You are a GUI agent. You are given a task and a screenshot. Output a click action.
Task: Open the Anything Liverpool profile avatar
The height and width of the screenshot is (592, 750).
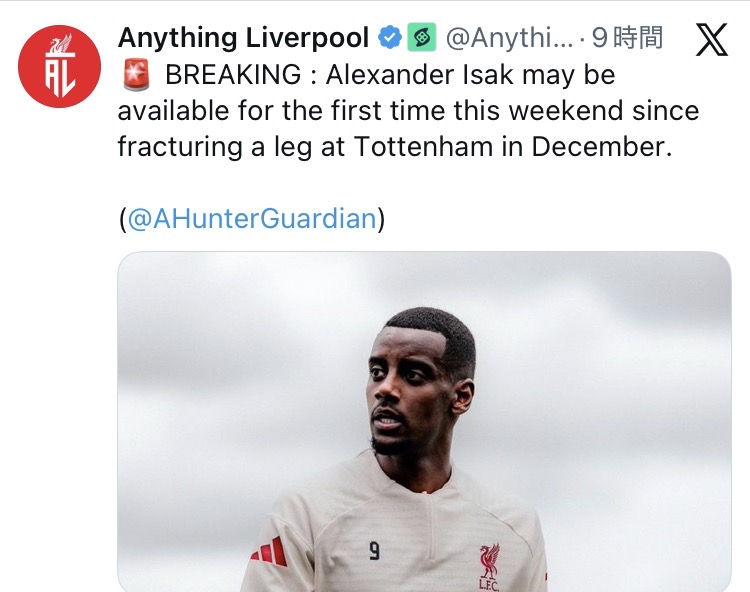pyautogui.click(x=60, y=66)
